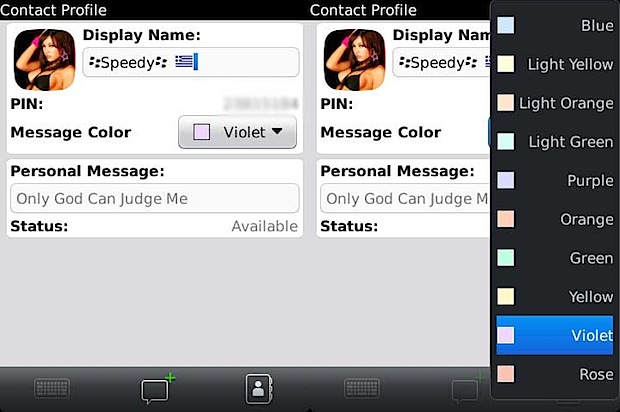Edit Display Name field in right profile
The width and height of the screenshot is (620, 412).
click(441, 62)
